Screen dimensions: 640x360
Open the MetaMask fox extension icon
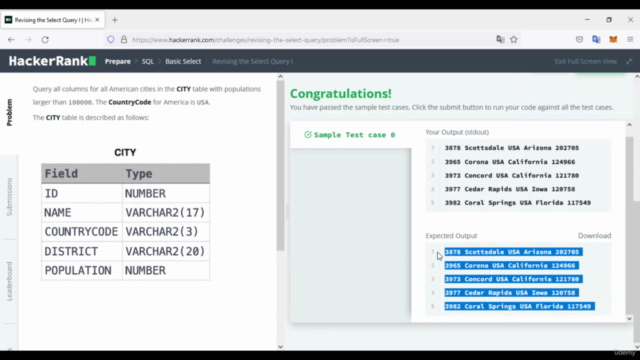(613, 40)
